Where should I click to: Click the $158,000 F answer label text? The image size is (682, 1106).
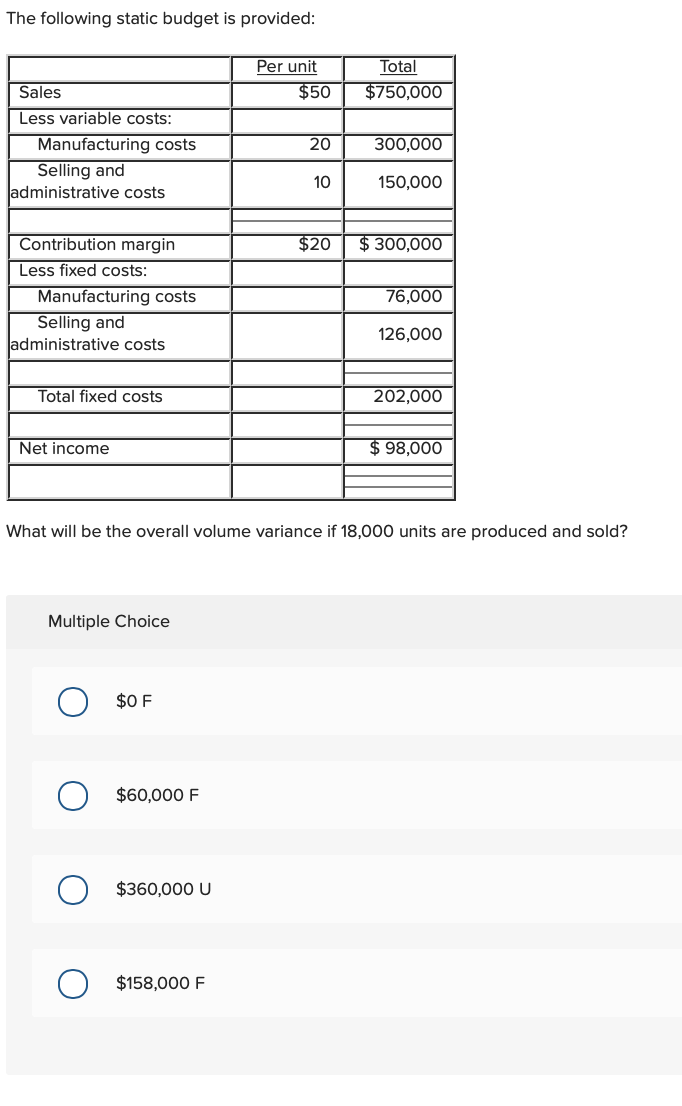[161, 983]
